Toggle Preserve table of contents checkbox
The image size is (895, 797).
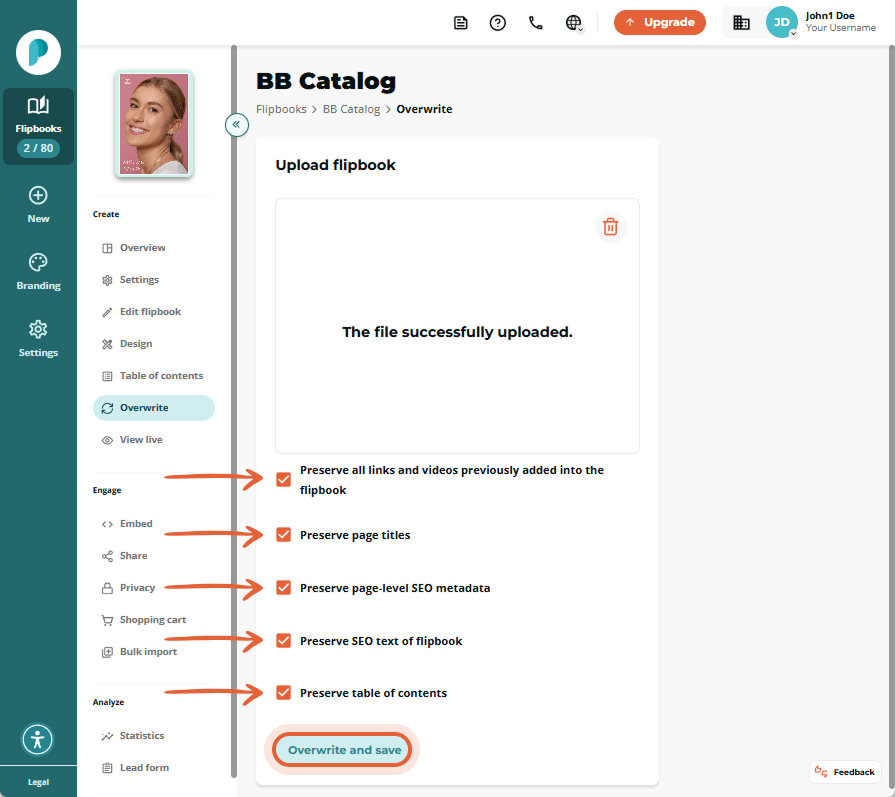[x=284, y=693]
